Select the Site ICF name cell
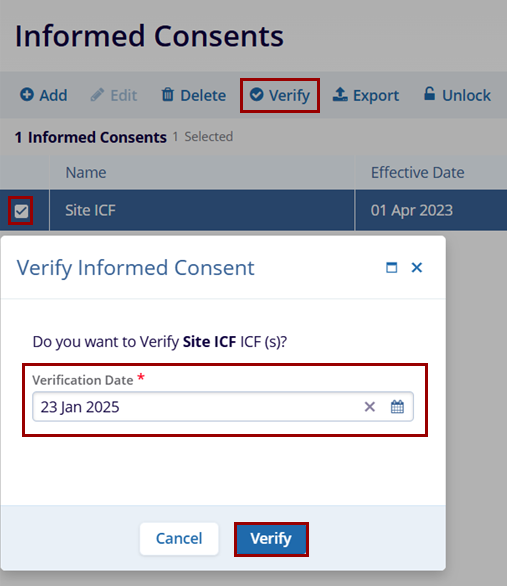Image resolution: width=507 pixels, height=586 pixels. tap(202, 210)
